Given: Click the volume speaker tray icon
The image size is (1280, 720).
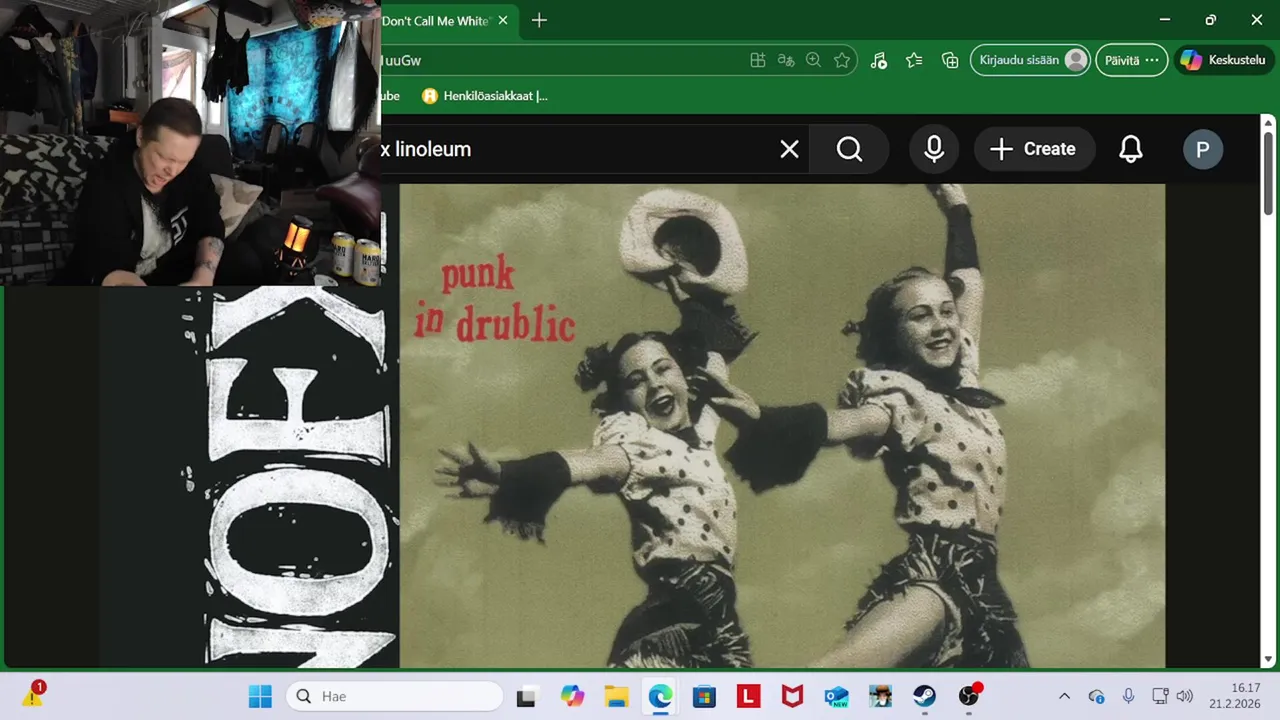Looking at the screenshot, I should [x=1185, y=696].
